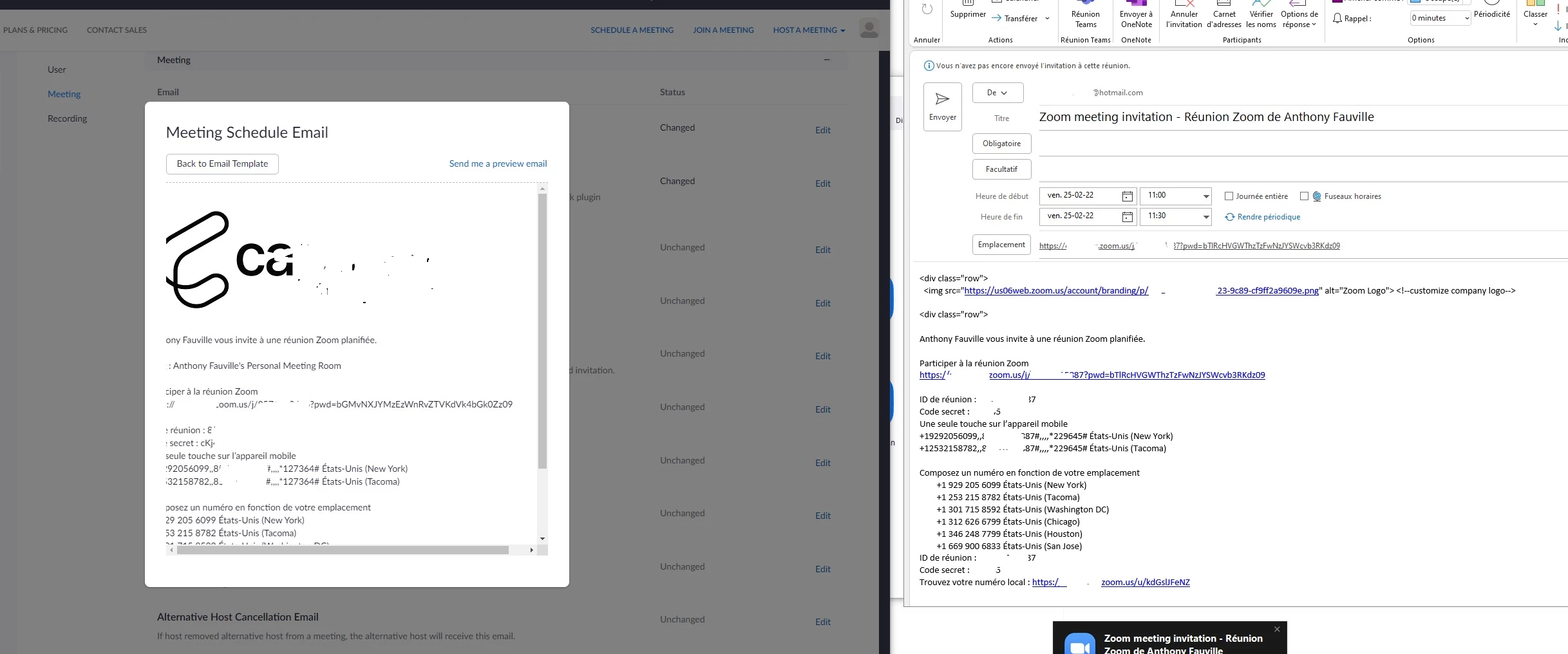Select User in the Zoom sidebar

point(57,70)
